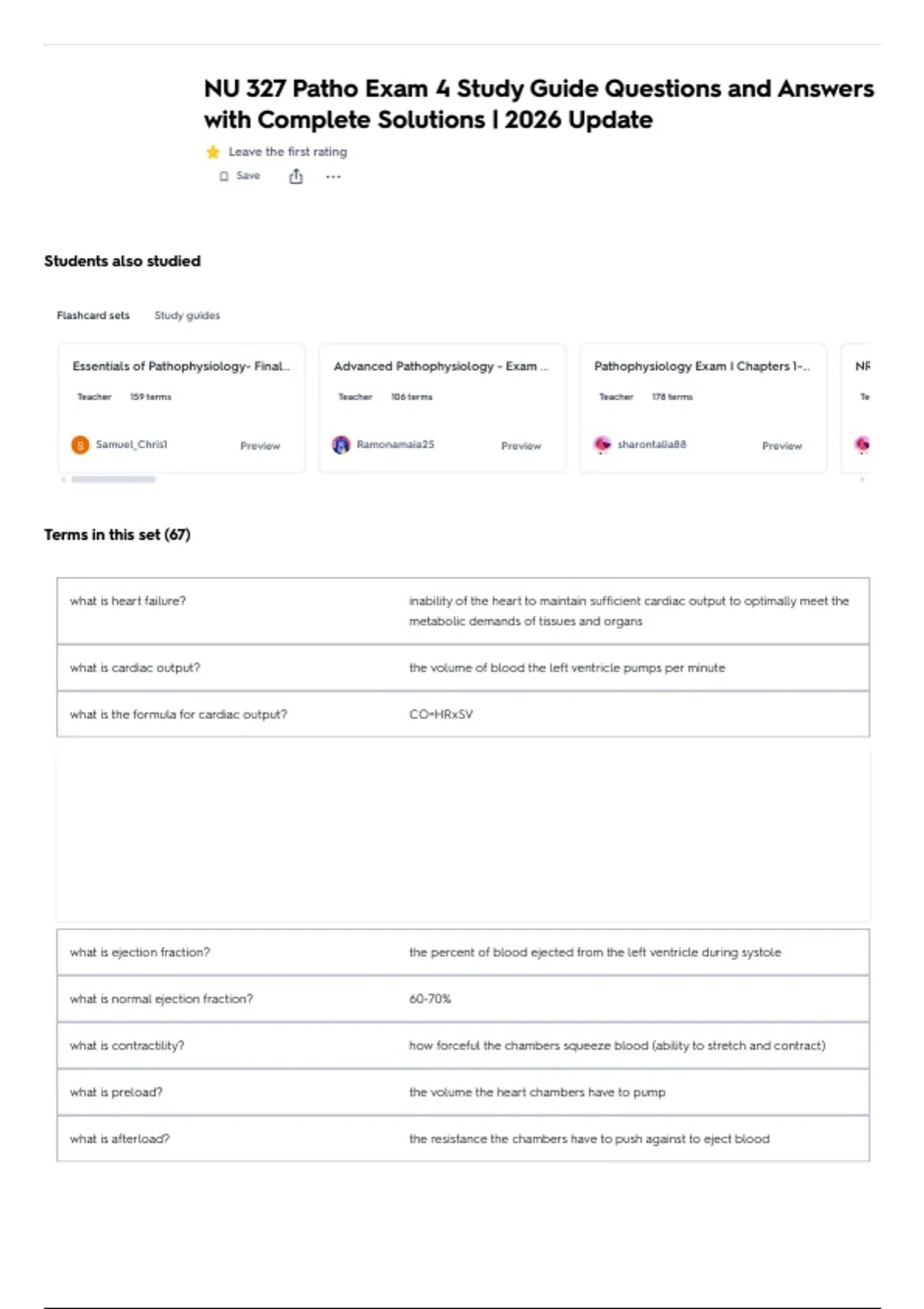Click Samuel_Chris1 orange avatar
The image size is (924, 1309).
pos(80,445)
